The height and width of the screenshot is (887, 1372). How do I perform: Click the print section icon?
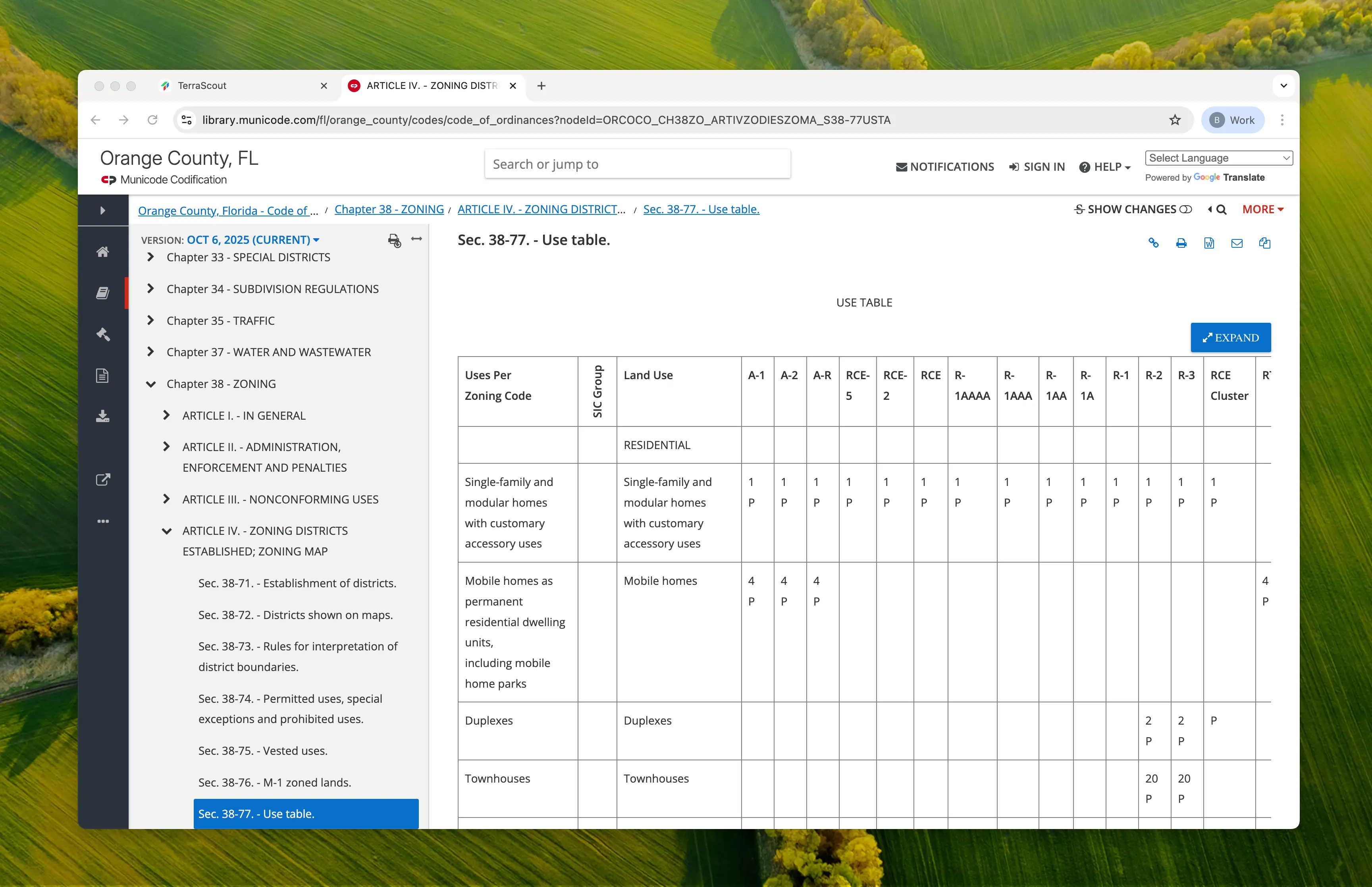coord(1181,243)
